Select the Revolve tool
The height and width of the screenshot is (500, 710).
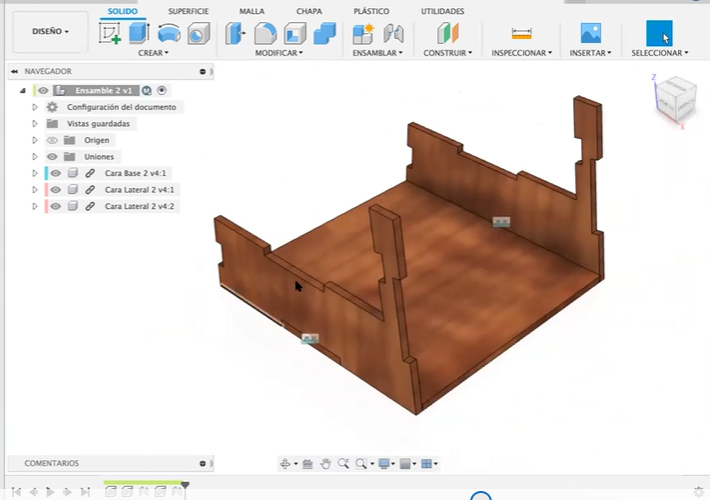point(169,33)
